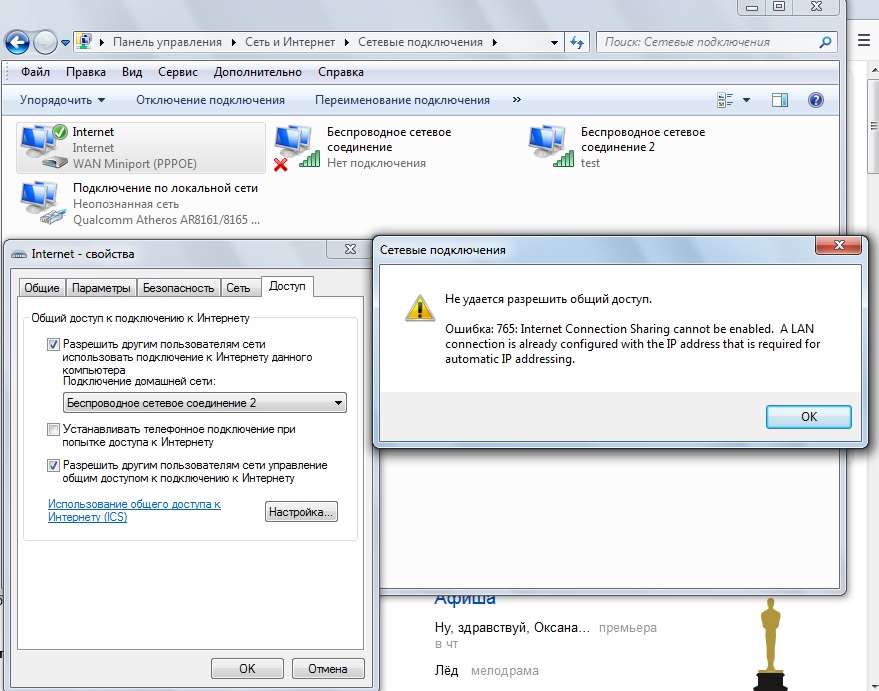The height and width of the screenshot is (691, 879).
Task: Close the Сетевые подключения error dialog
Action: [839, 245]
